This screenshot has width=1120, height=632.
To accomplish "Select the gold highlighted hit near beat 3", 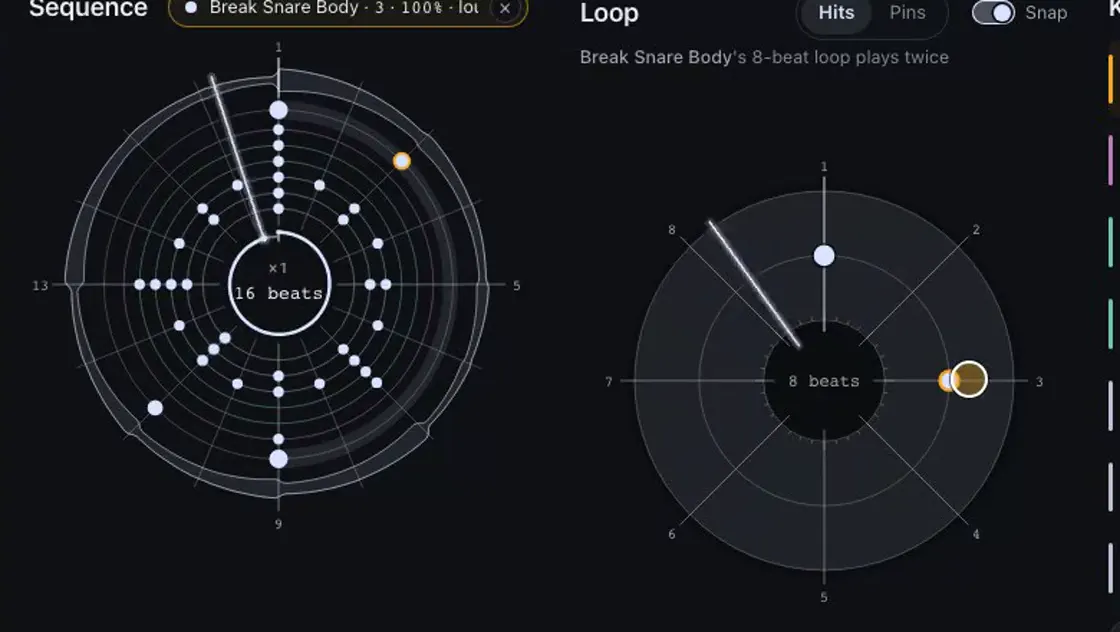I will click(969, 378).
